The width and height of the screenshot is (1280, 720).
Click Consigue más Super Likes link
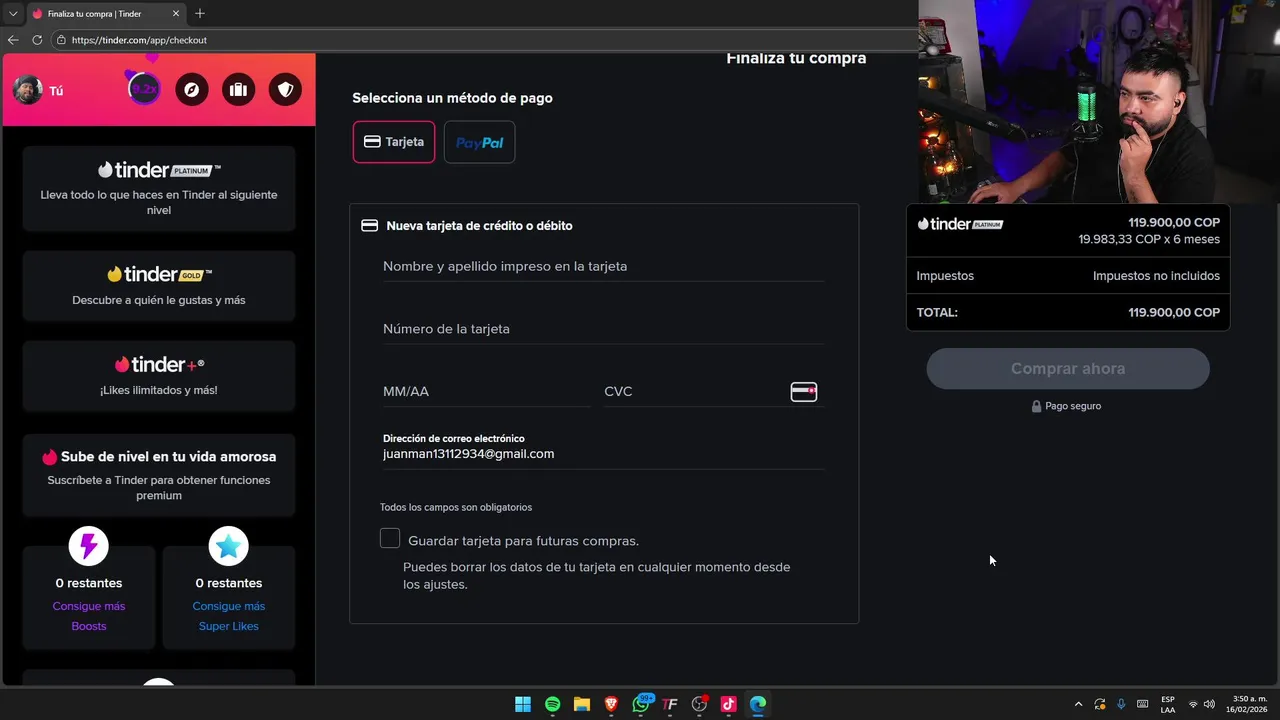pyautogui.click(x=229, y=616)
